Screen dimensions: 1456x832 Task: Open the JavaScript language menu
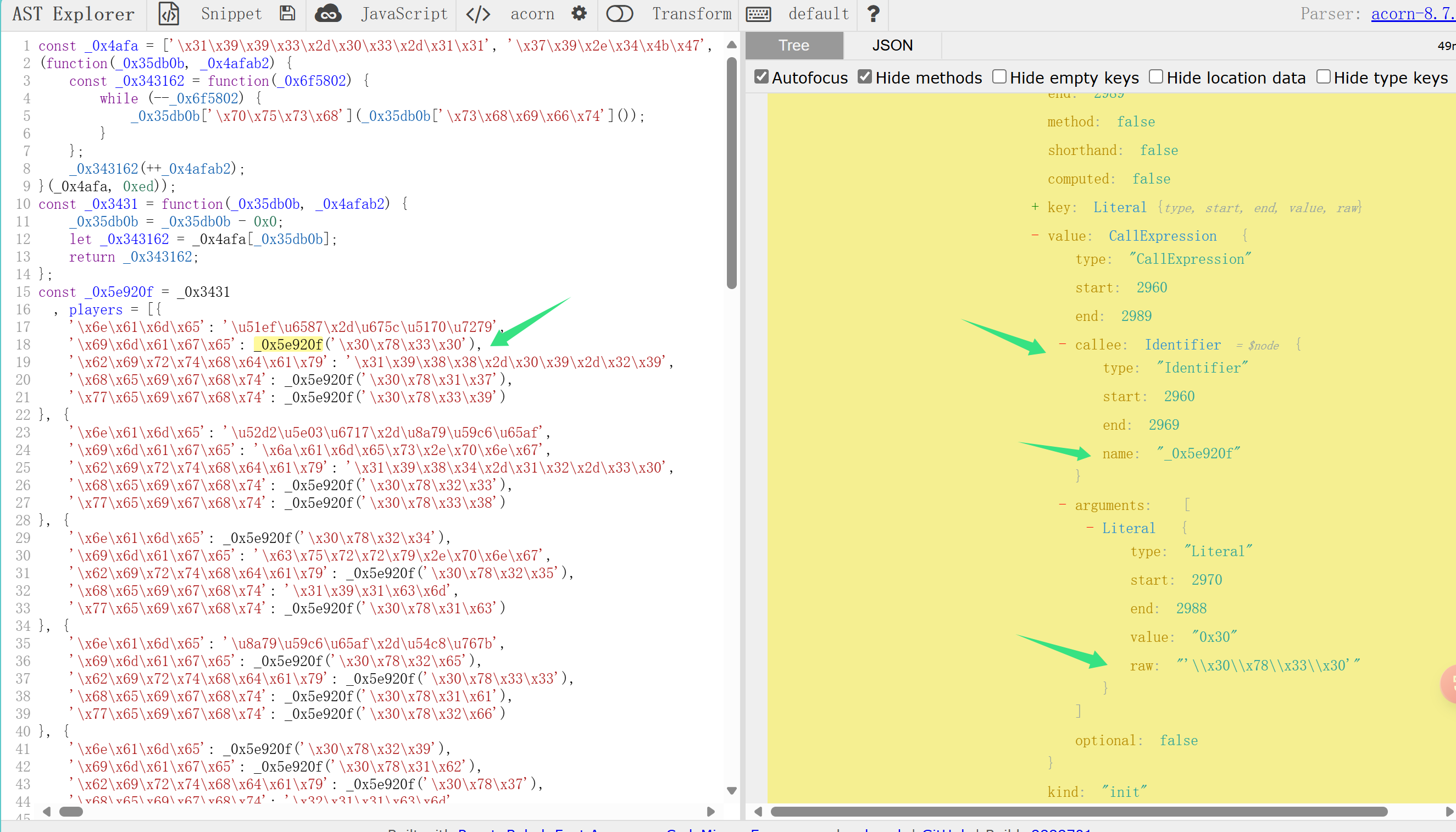click(404, 14)
